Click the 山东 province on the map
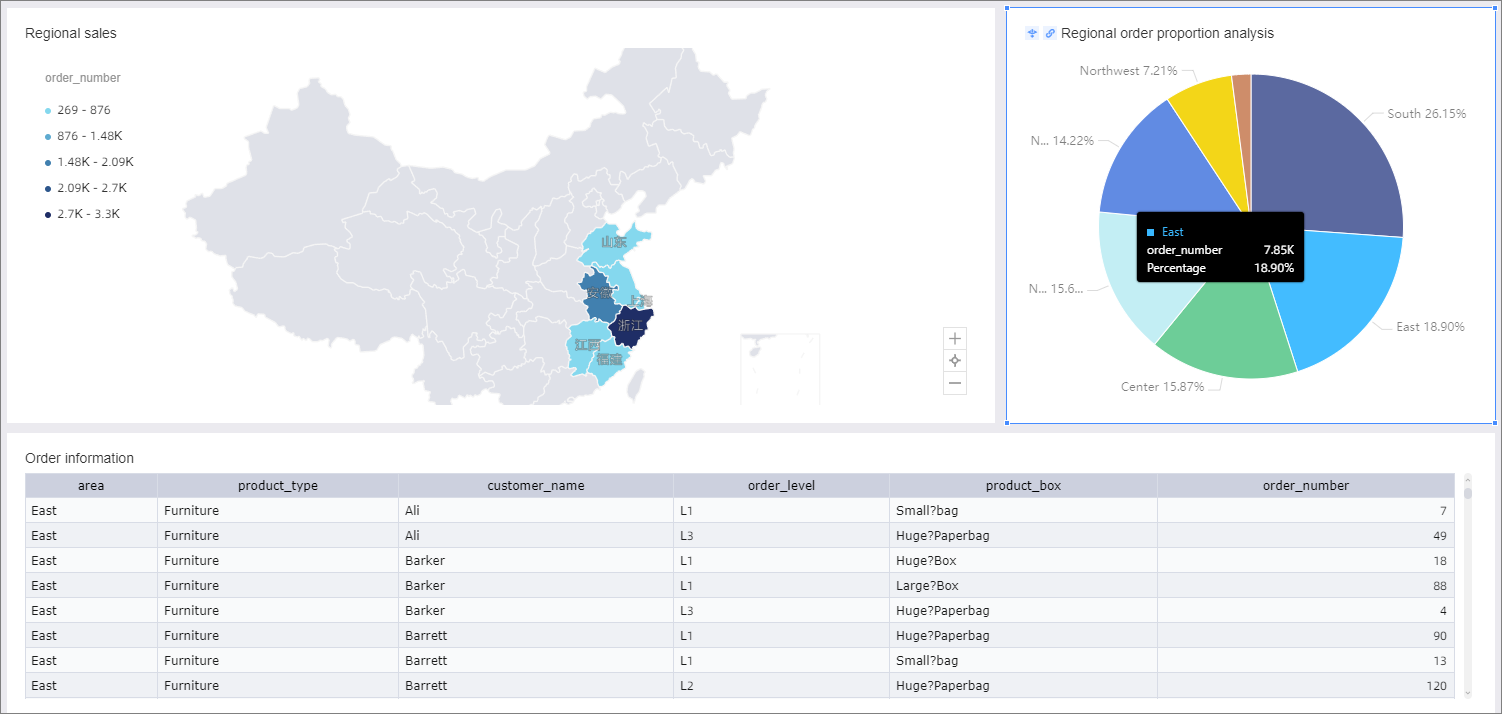This screenshot has height=714, width=1502. (x=612, y=242)
